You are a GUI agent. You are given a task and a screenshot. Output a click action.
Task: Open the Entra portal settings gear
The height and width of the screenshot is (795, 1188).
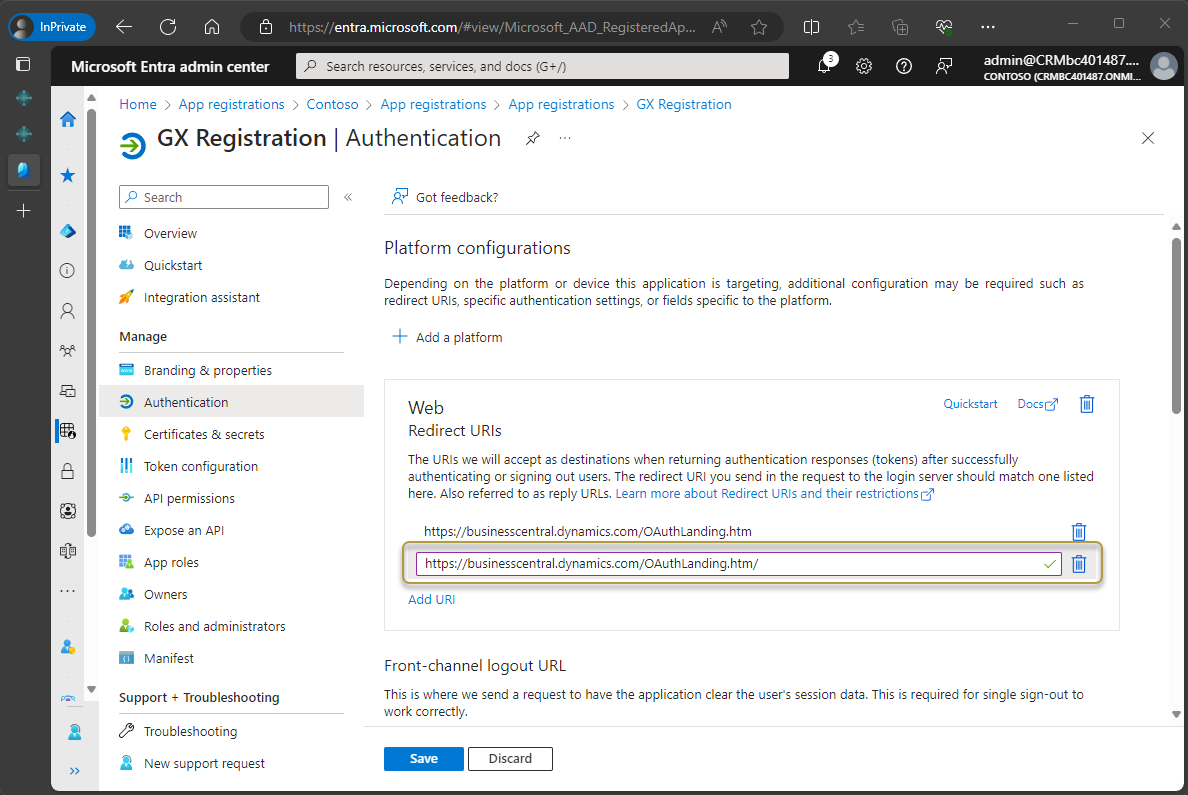coord(863,65)
